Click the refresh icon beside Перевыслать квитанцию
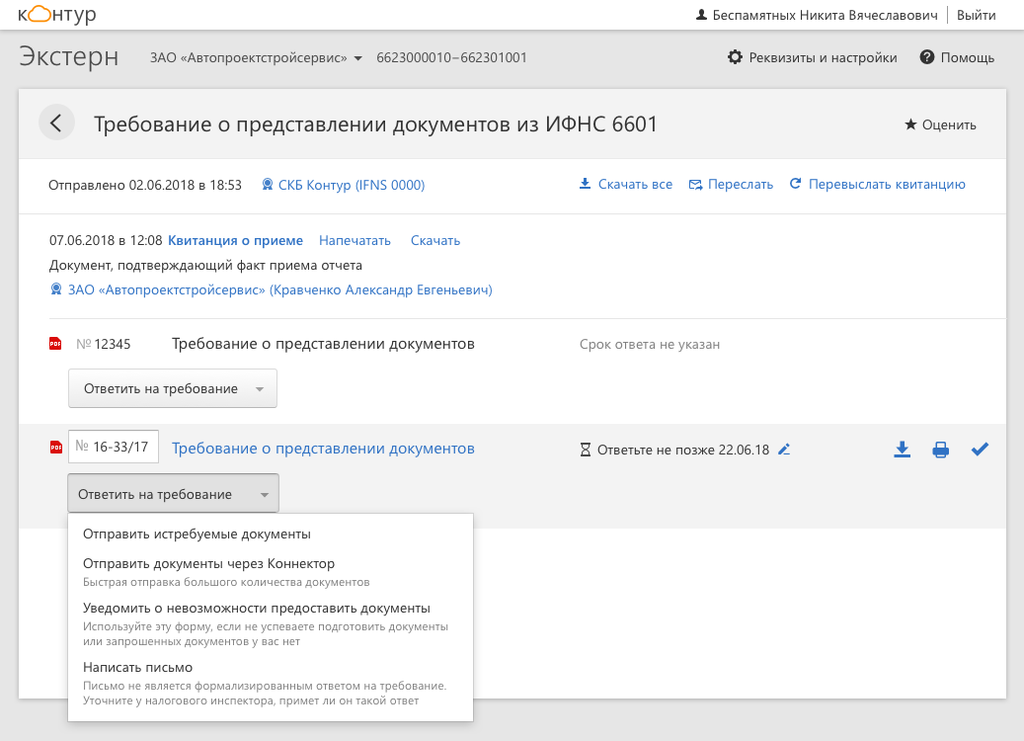This screenshot has height=741, width=1024. point(795,183)
